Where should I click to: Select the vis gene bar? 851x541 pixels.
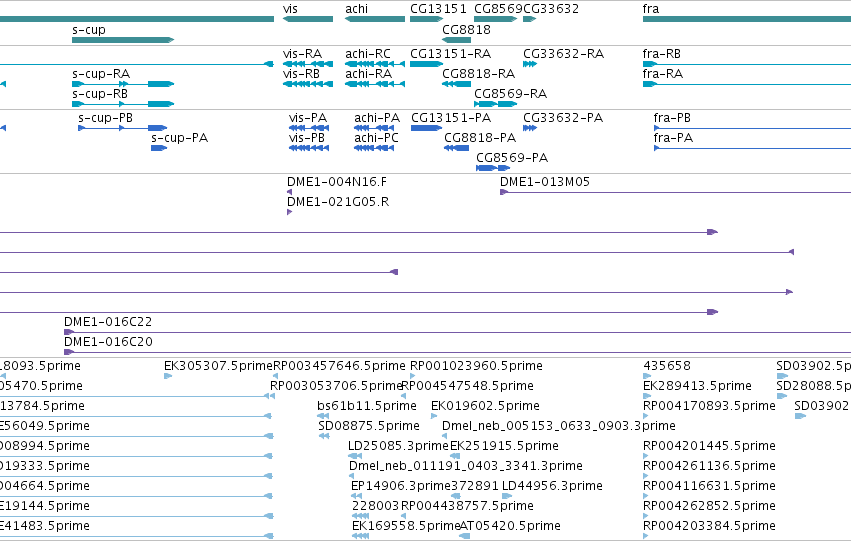point(308,19)
